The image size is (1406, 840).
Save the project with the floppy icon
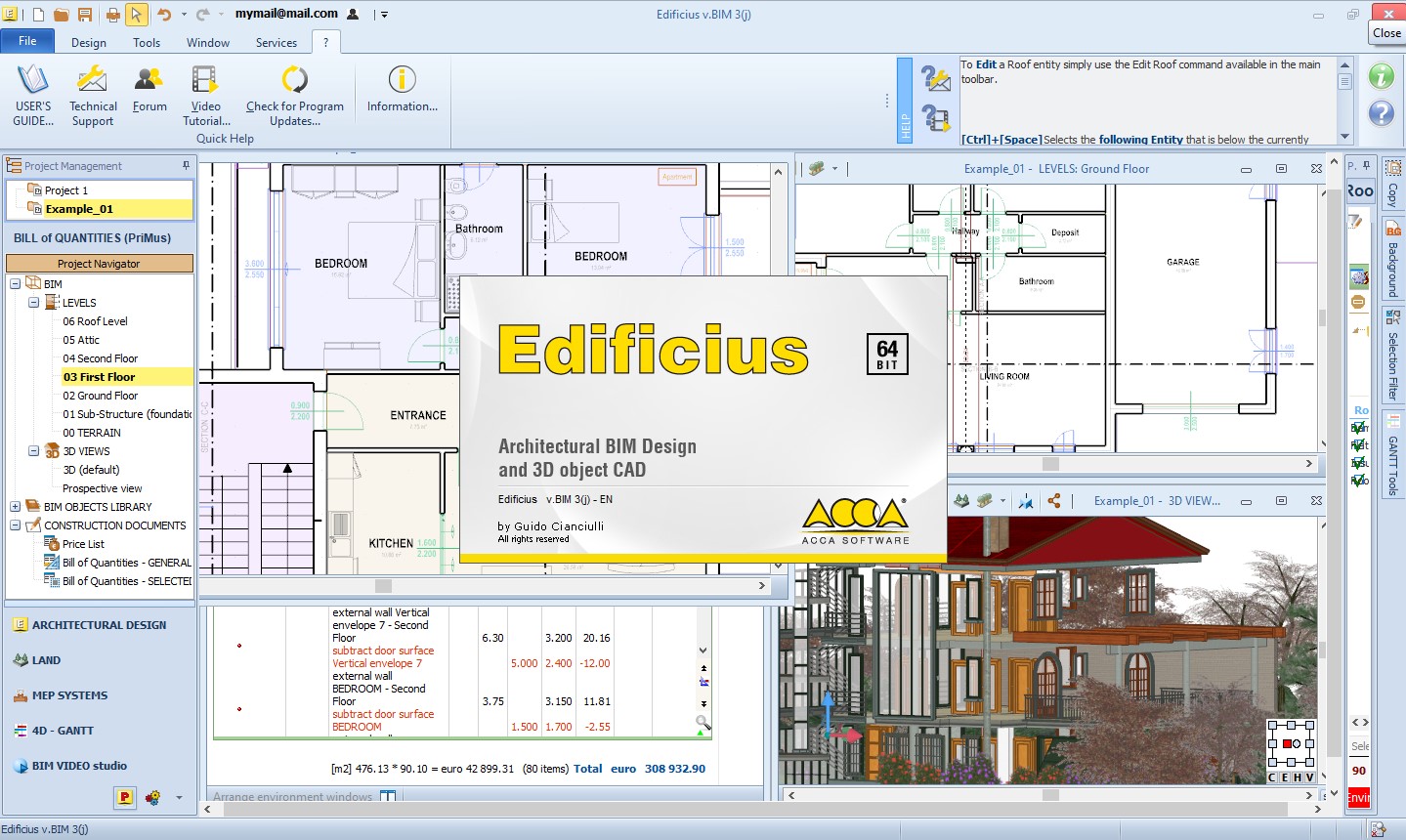tap(84, 14)
